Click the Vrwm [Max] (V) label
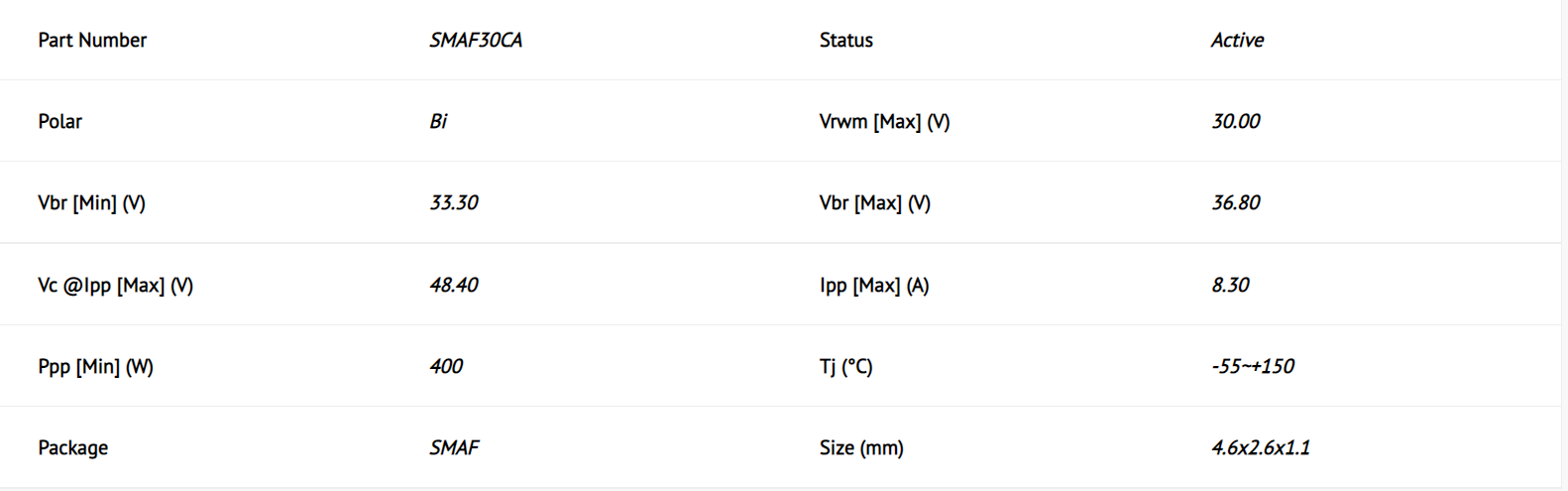Viewport: 1568px width, 491px height. tap(884, 121)
